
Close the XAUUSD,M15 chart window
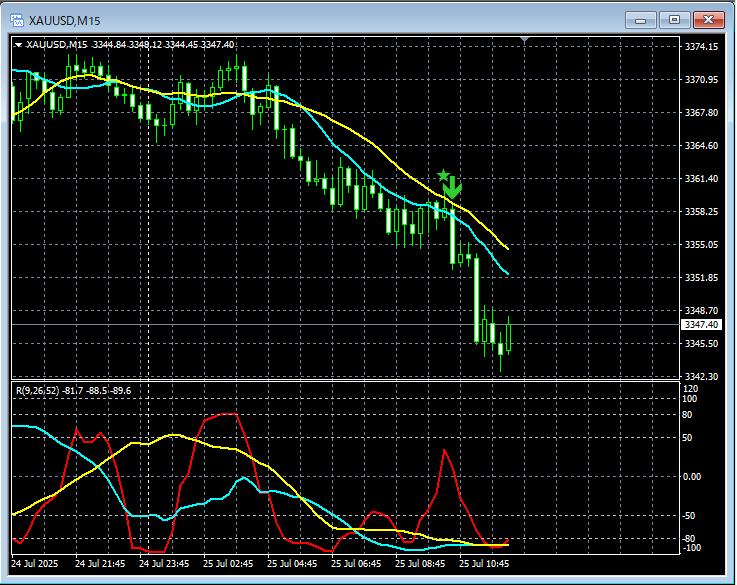[710, 19]
